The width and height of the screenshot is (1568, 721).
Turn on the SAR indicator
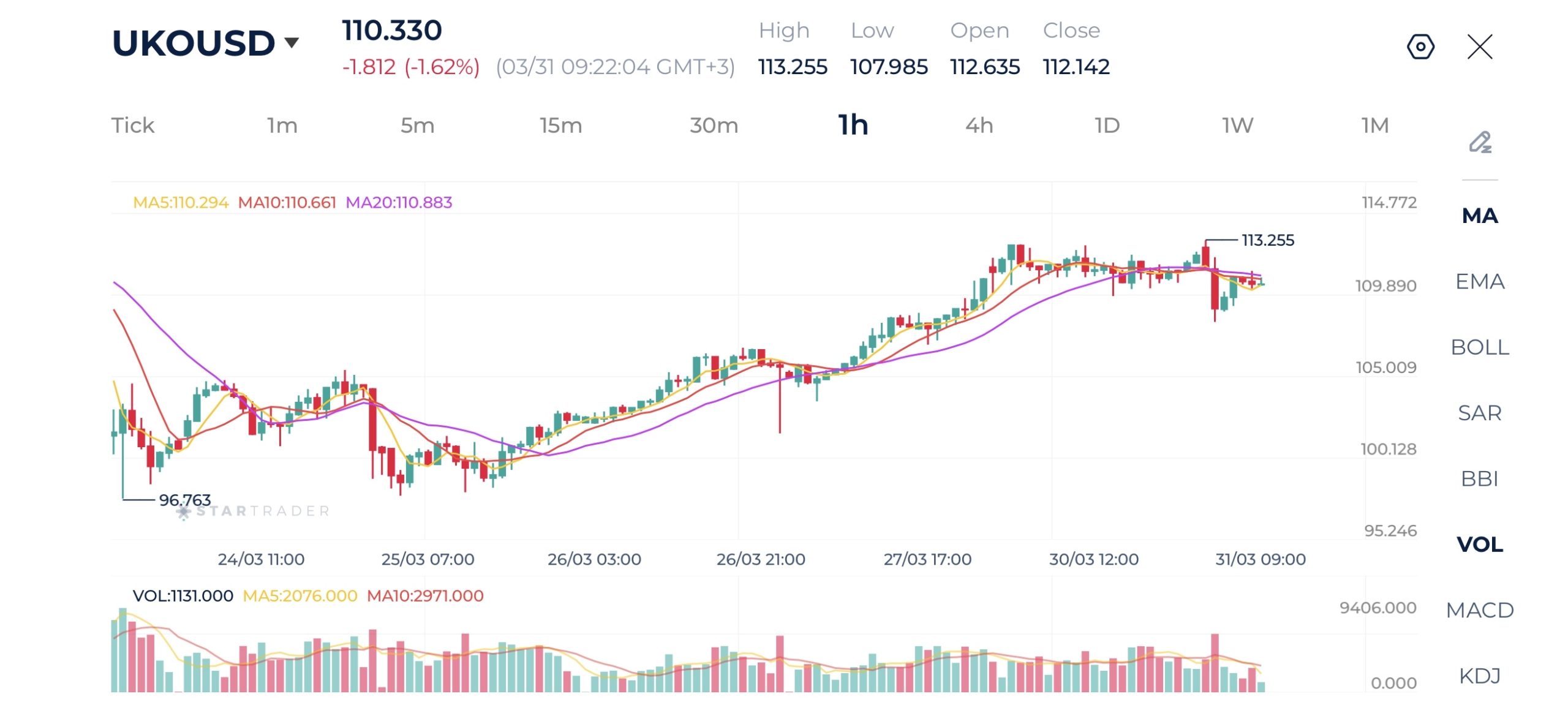pos(1480,413)
